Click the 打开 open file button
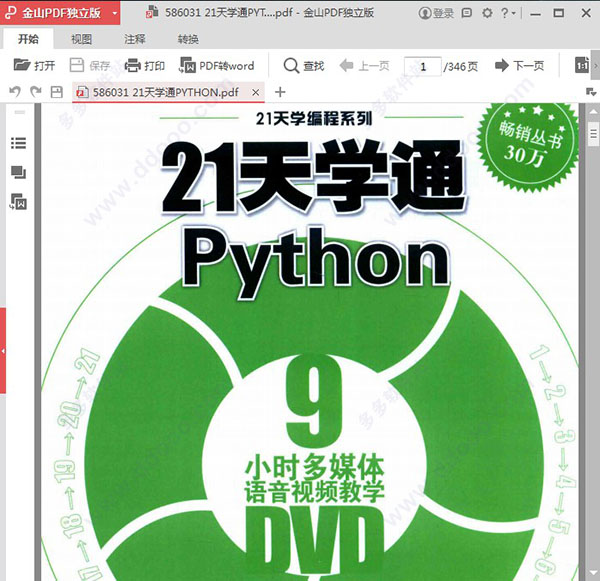 [34, 65]
